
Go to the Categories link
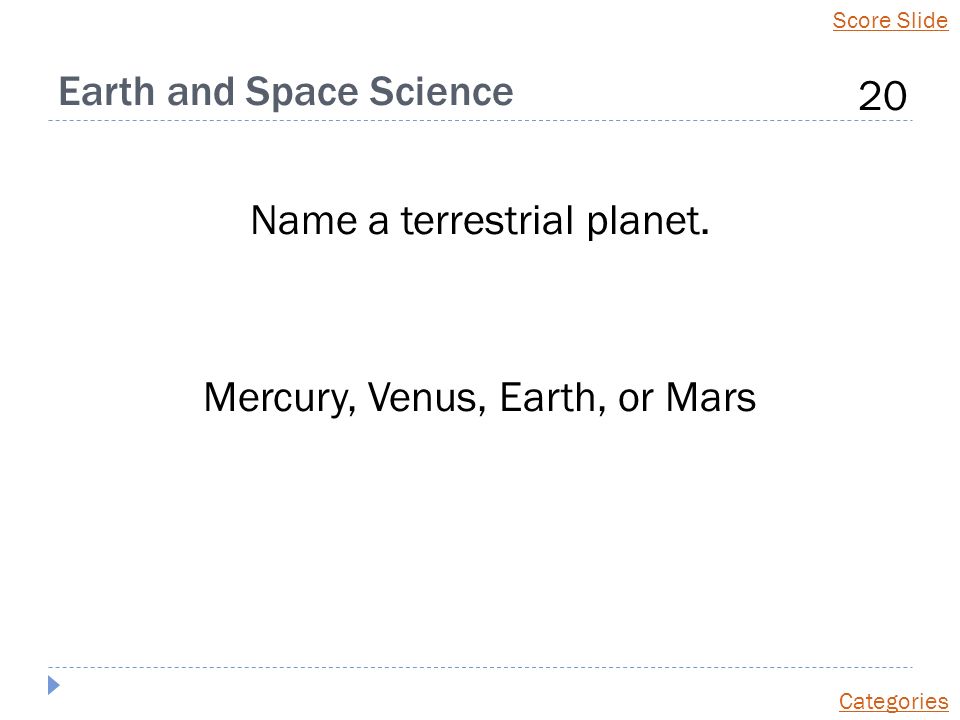[x=893, y=702]
